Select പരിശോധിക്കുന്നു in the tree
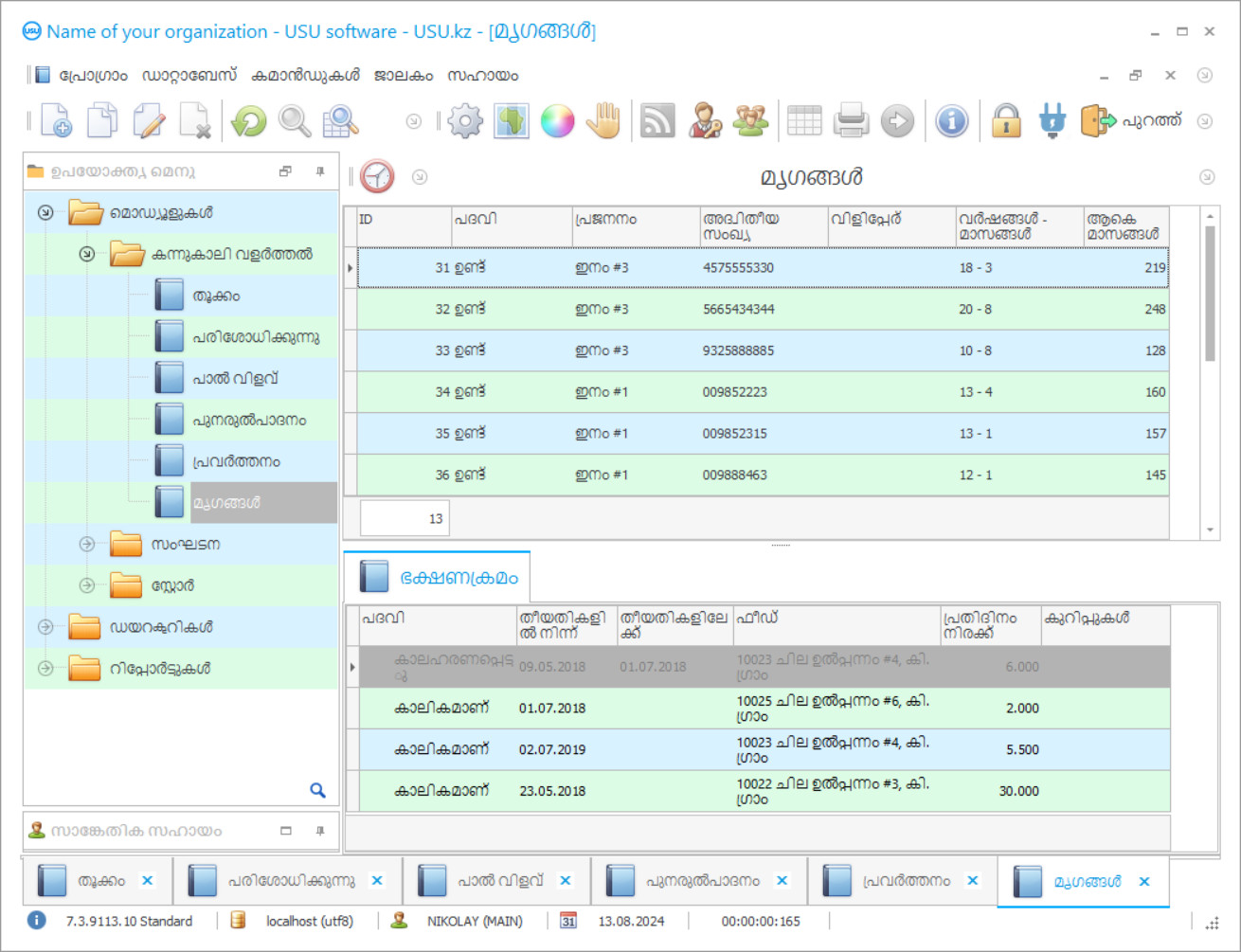Viewport: 1241px width, 952px height. [x=256, y=337]
